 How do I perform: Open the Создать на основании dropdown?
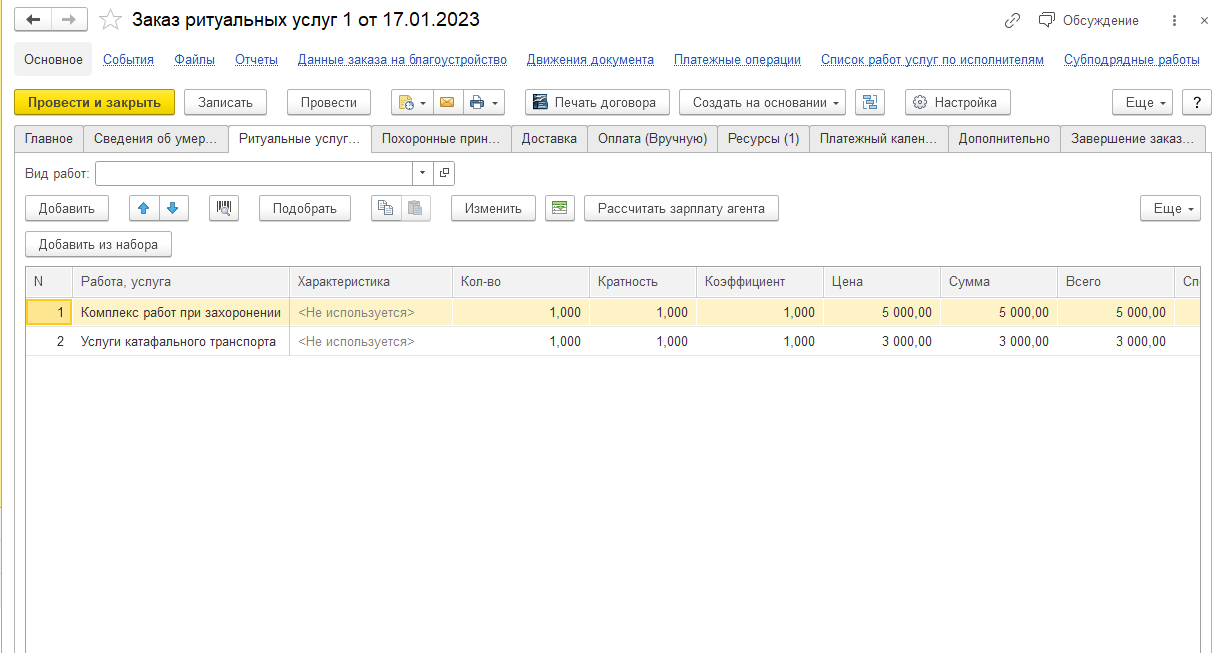point(762,102)
